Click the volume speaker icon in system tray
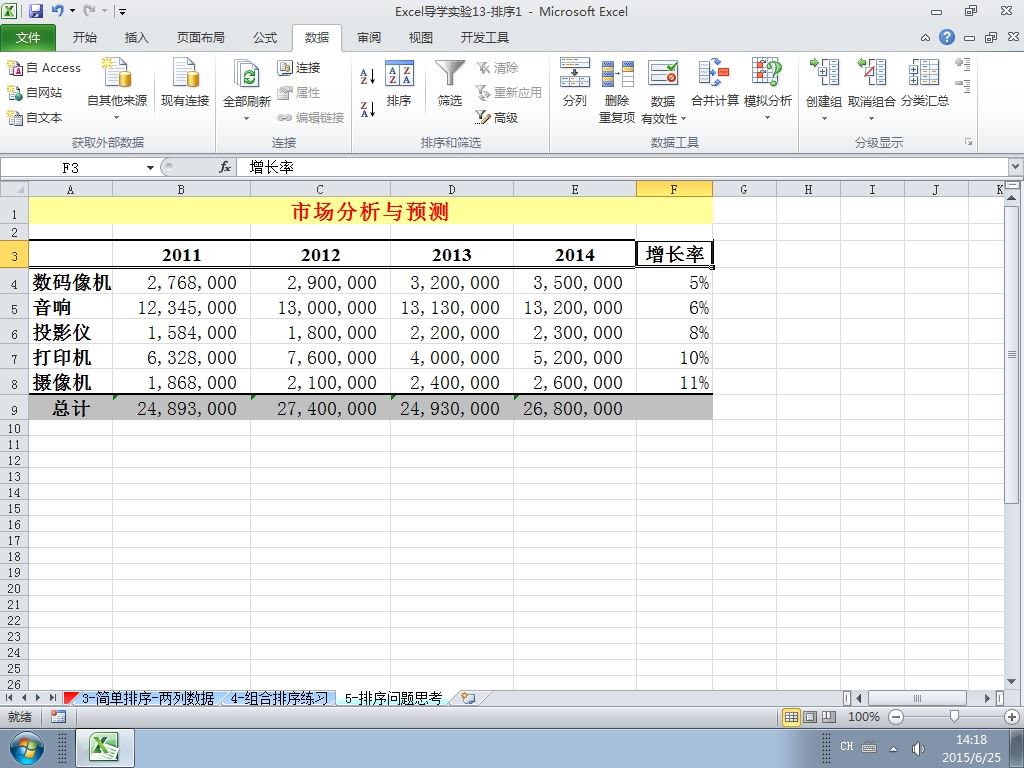The image size is (1024, 768). pos(918,748)
